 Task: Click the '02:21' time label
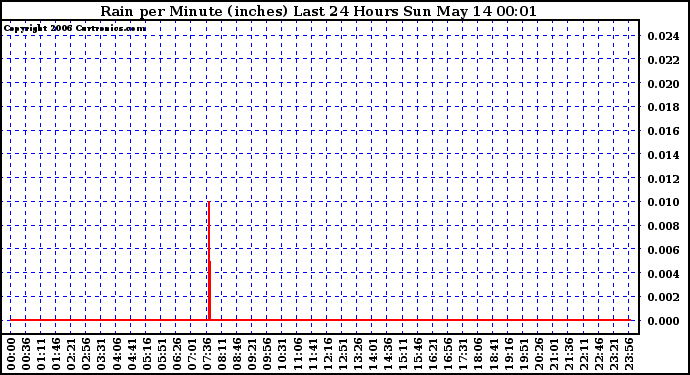tap(71, 354)
